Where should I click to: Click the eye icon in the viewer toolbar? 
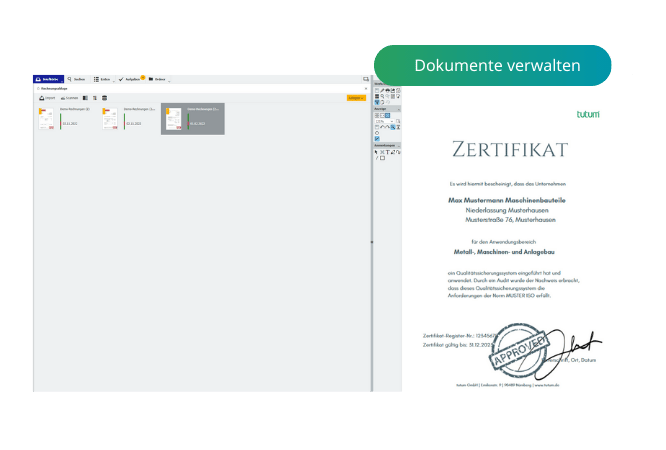click(x=387, y=91)
